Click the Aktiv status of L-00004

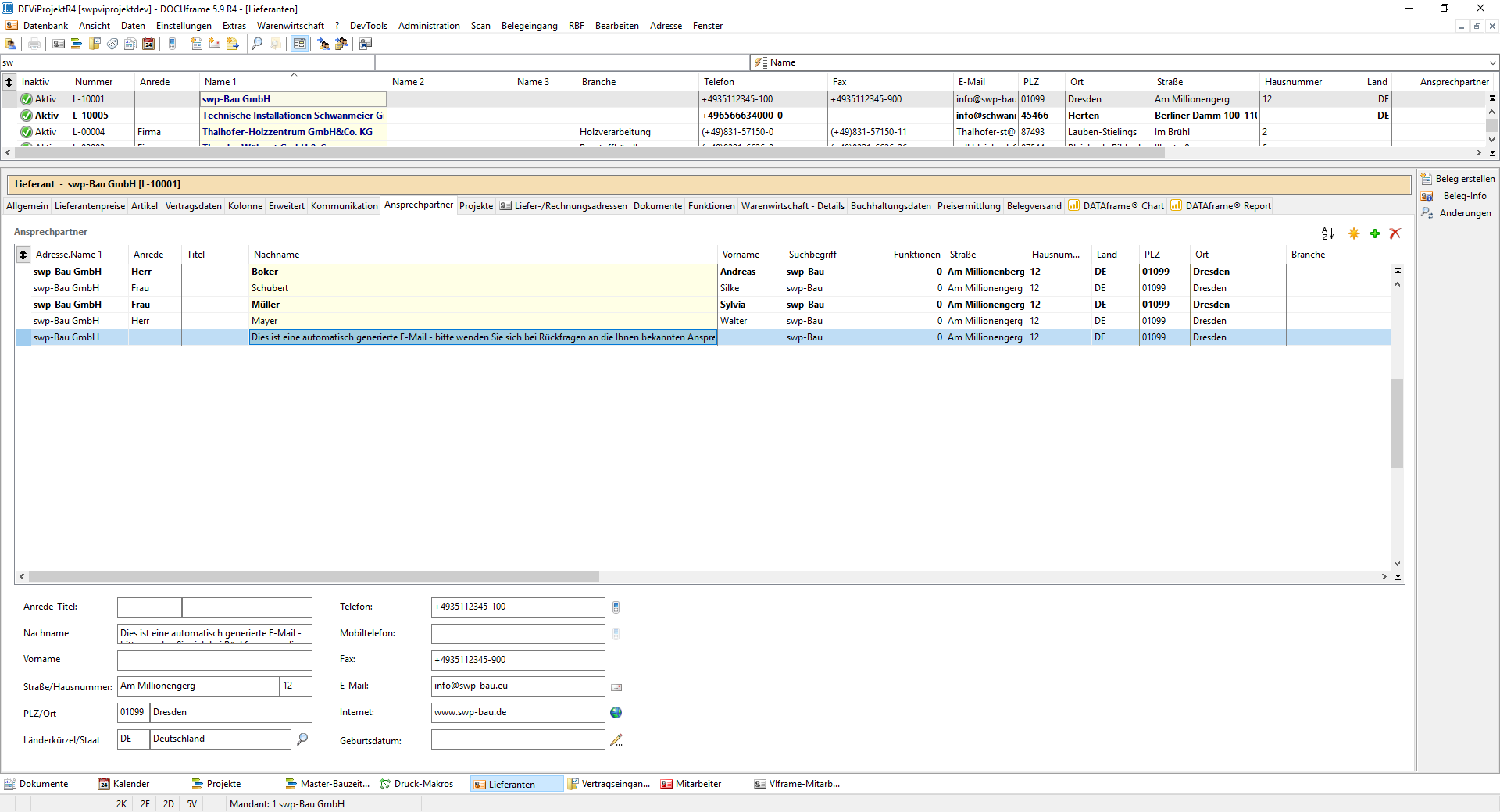pos(38,132)
